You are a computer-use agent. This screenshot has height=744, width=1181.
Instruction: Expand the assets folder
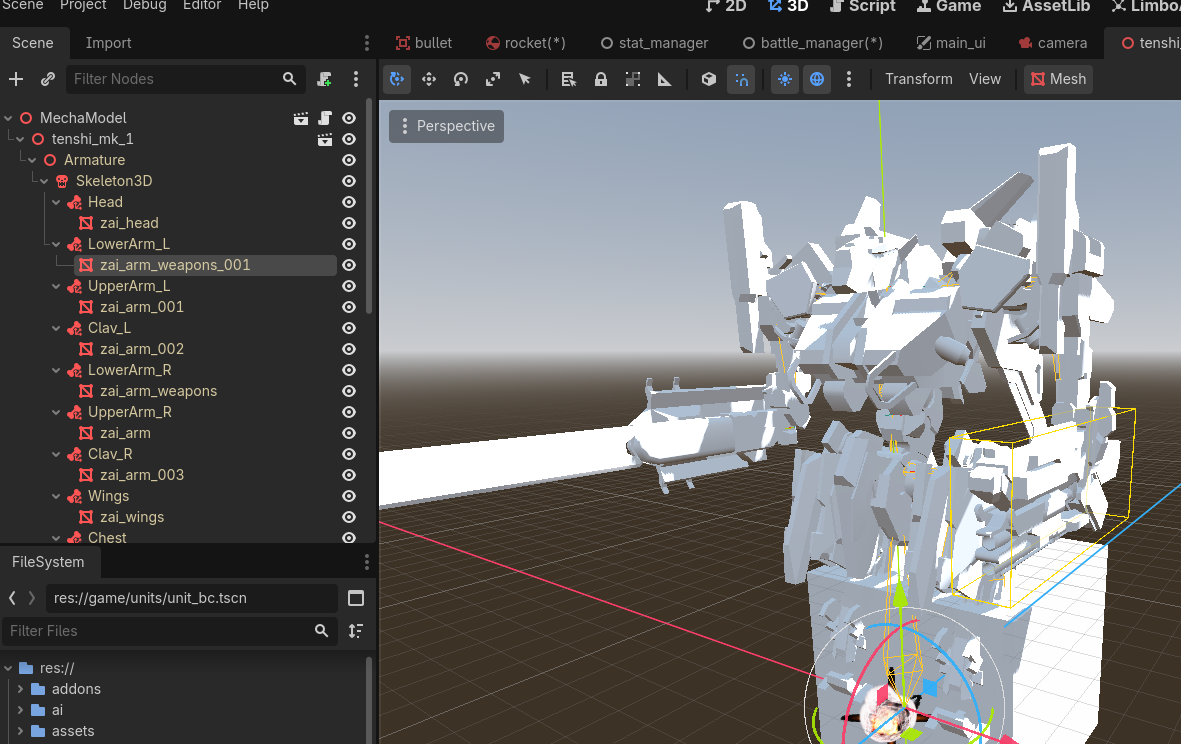(x=20, y=731)
